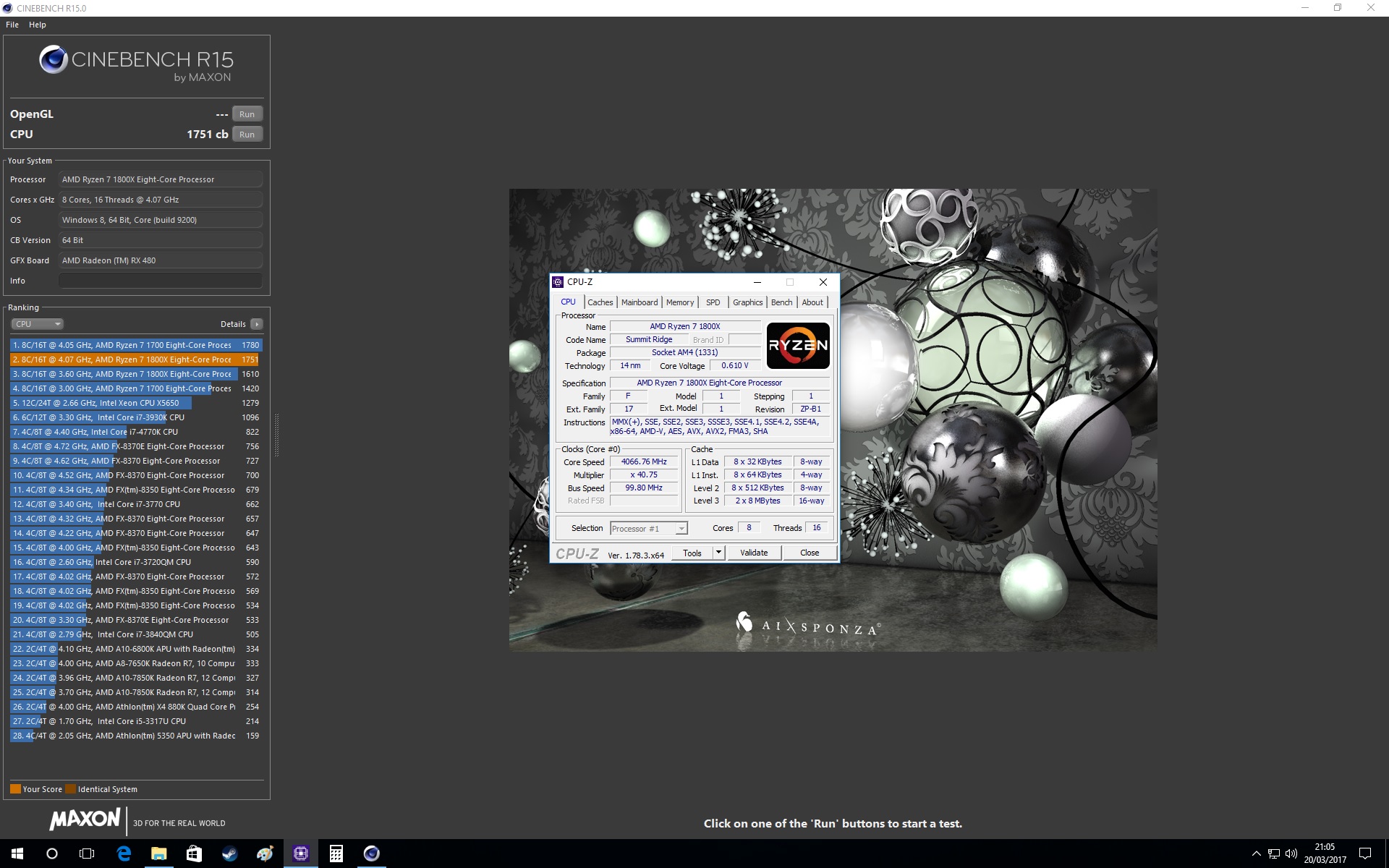Click the volume icon in the system tray
The width and height of the screenshot is (1389, 868).
1291,854
